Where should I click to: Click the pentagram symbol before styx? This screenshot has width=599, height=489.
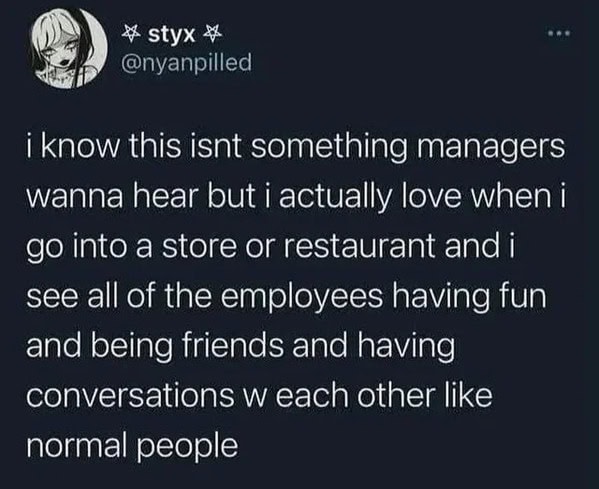coord(131,35)
